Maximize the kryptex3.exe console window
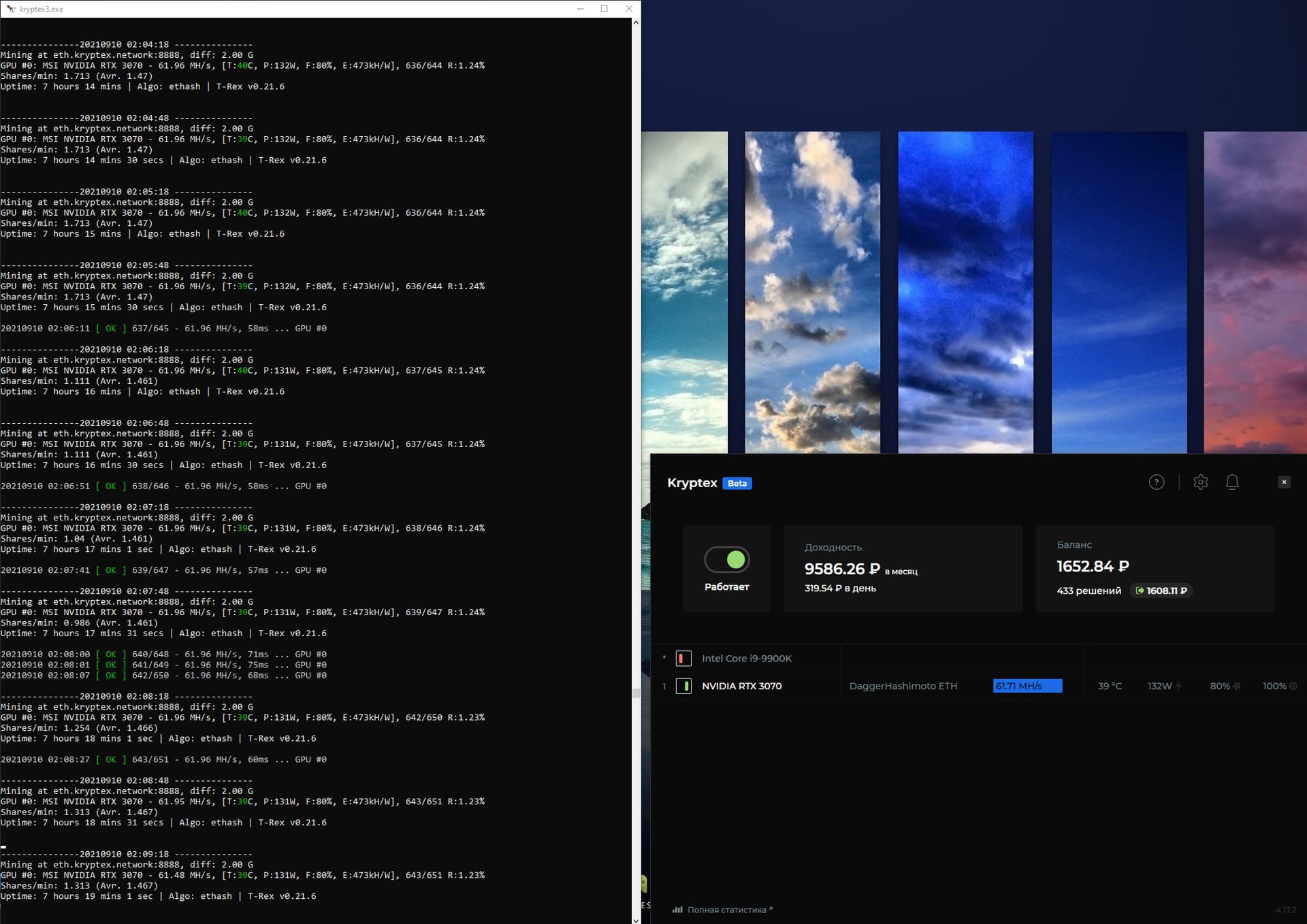1307x924 pixels. point(604,9)
